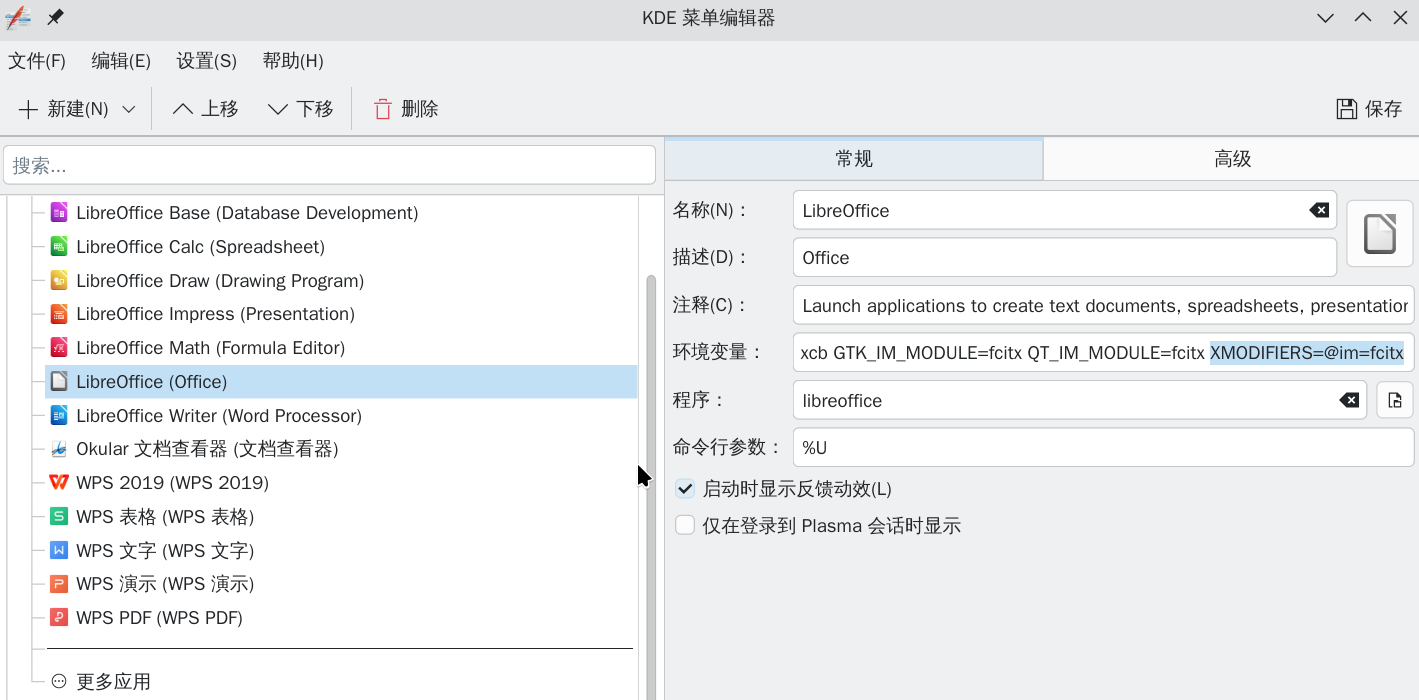The height and width of the screenshot is (700, 1419).
Task: Click the 保存 button
Action: (x=1369, y=109)
